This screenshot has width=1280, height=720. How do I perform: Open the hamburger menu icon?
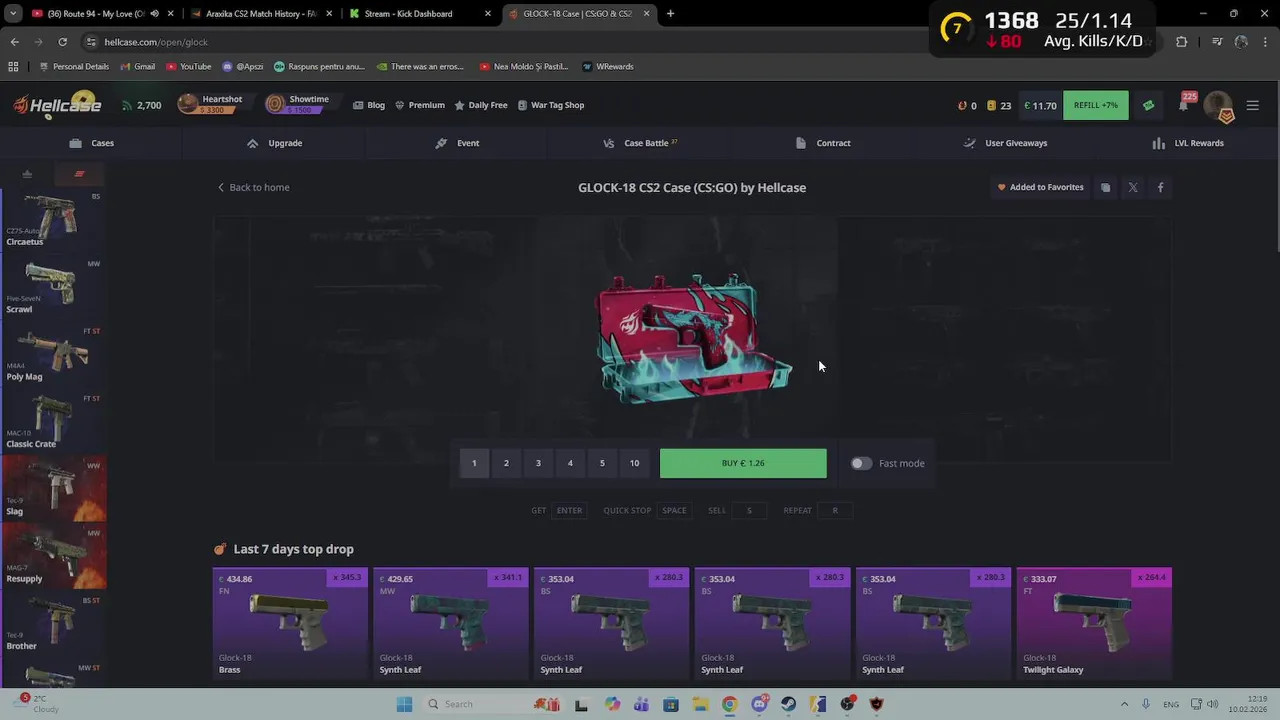(x=1253, y=105)
